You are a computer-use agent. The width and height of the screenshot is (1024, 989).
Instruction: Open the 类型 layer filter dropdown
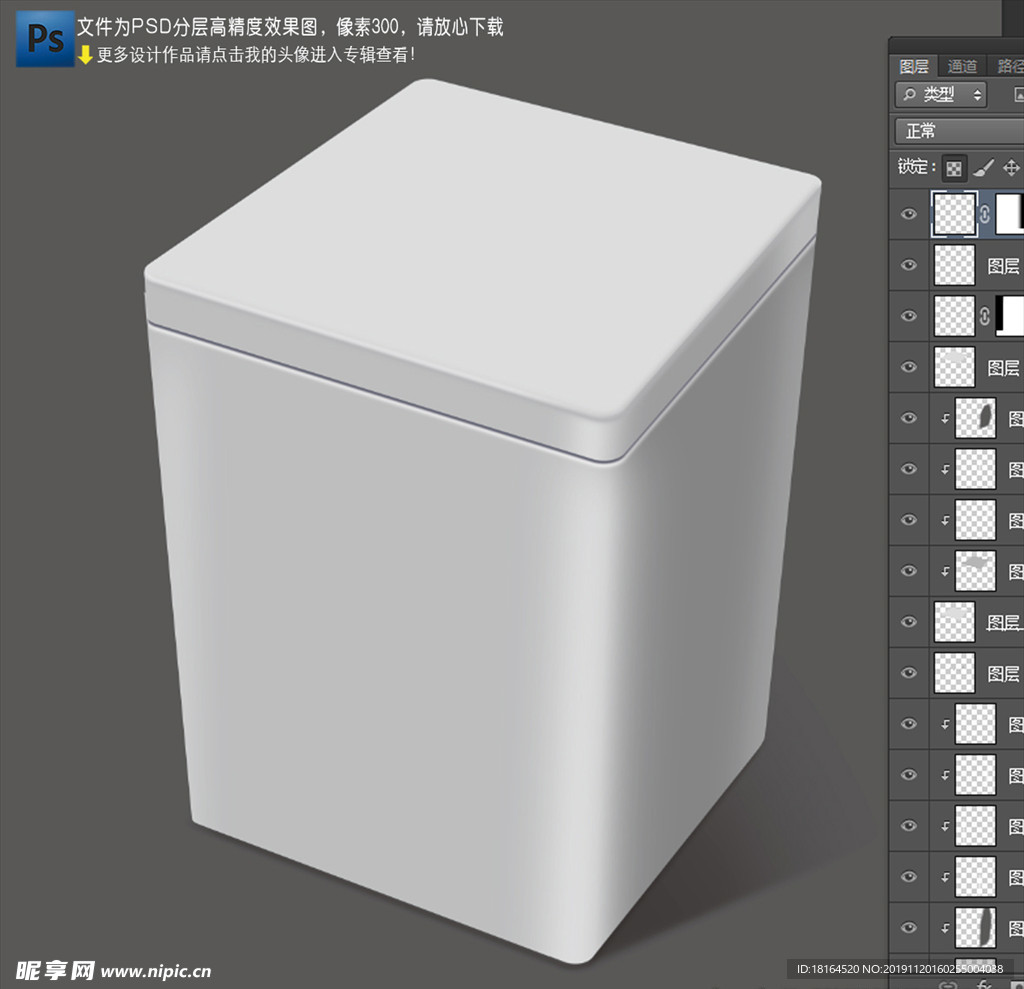(x=940, y=95)
